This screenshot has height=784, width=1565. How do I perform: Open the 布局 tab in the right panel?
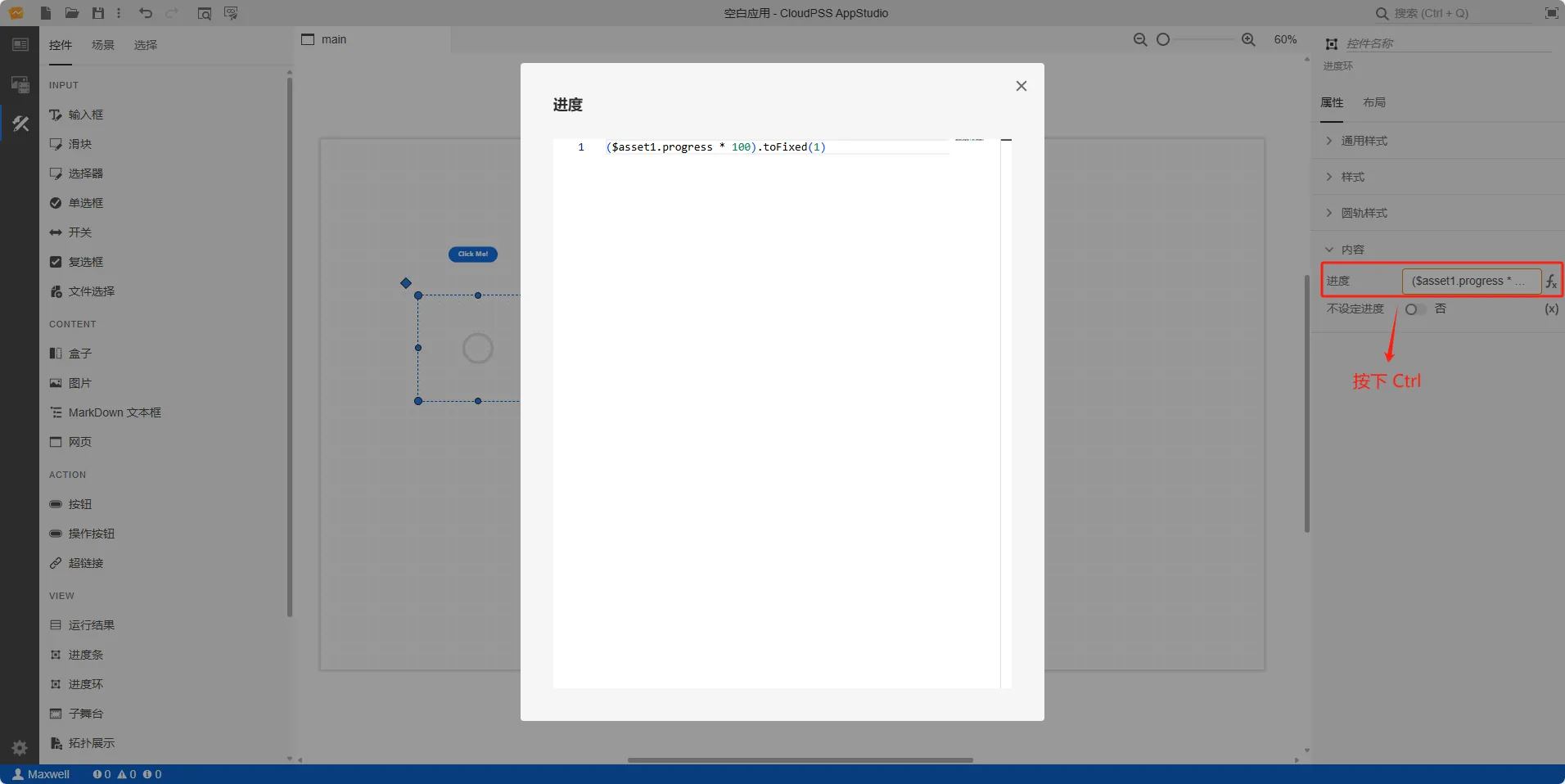click(x=1374, y=102)
